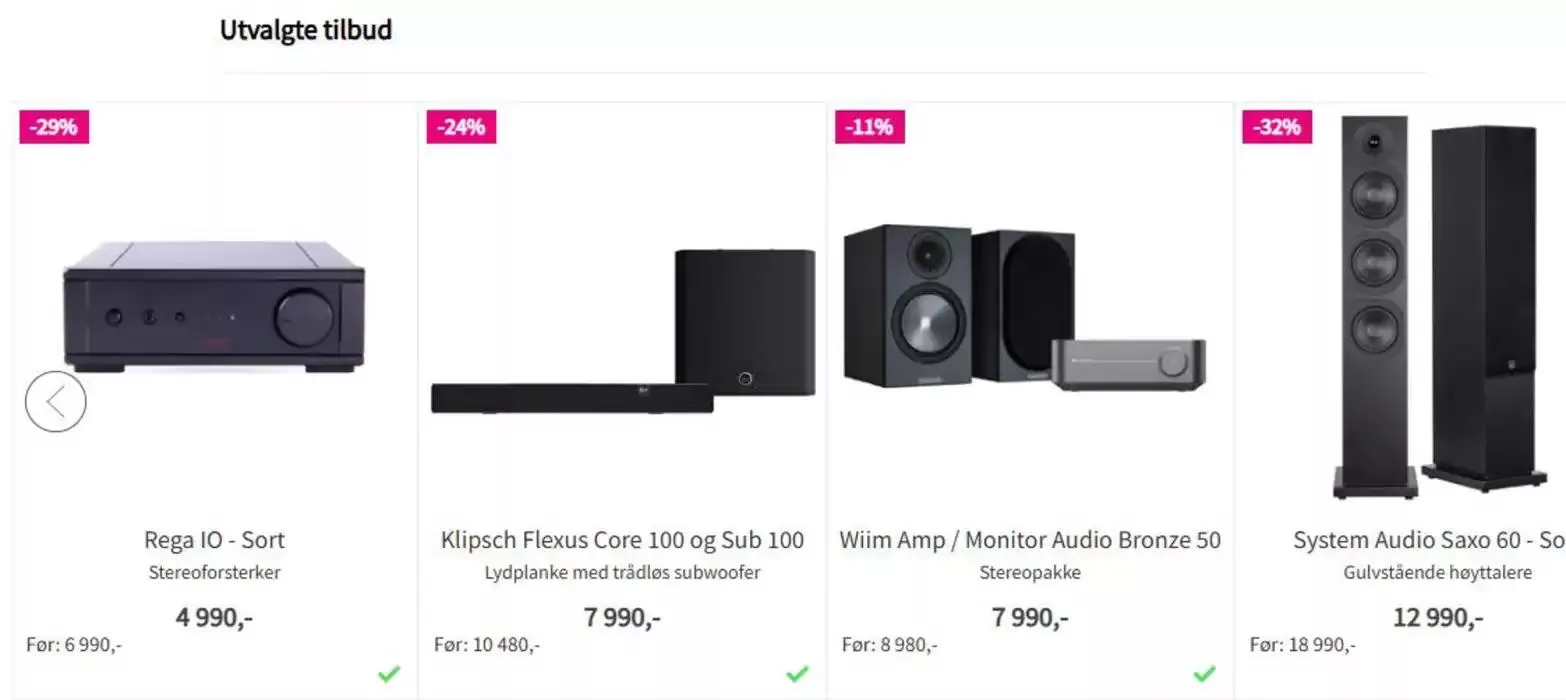Open Klipsch soundbar and subwoofer image
The image size is (1566, 700).
[x=623, y=332]
